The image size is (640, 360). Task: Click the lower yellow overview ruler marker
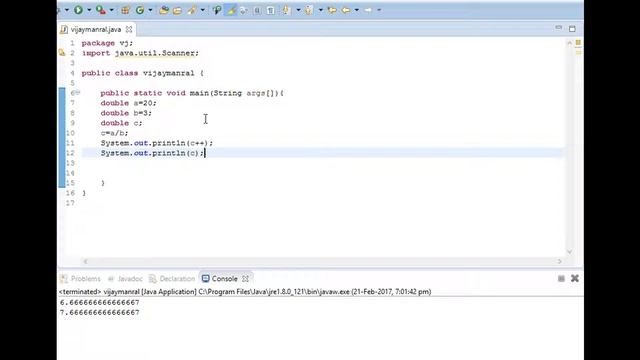[x=578, y=53]
